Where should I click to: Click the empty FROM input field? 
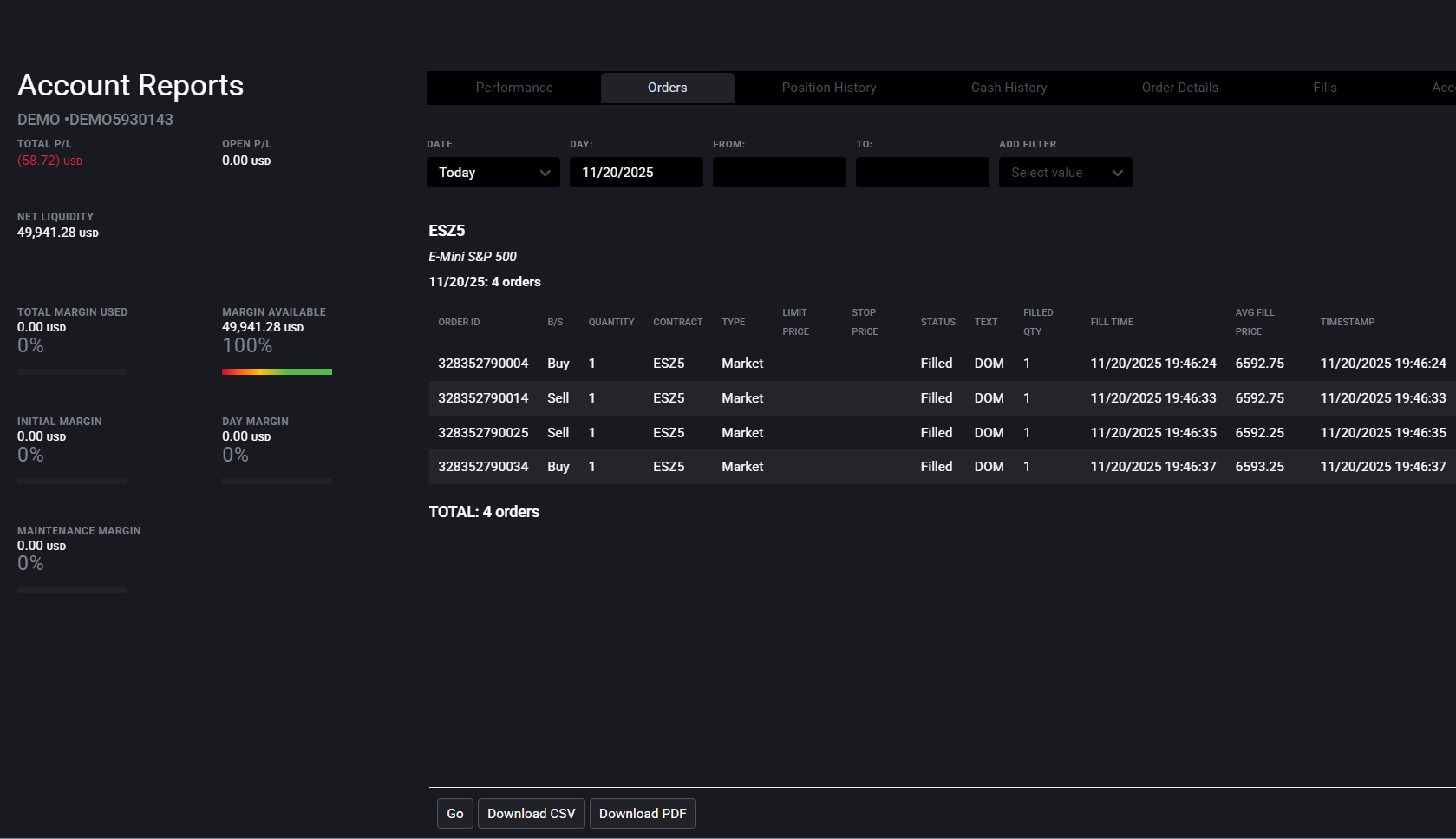click(779, 172)
